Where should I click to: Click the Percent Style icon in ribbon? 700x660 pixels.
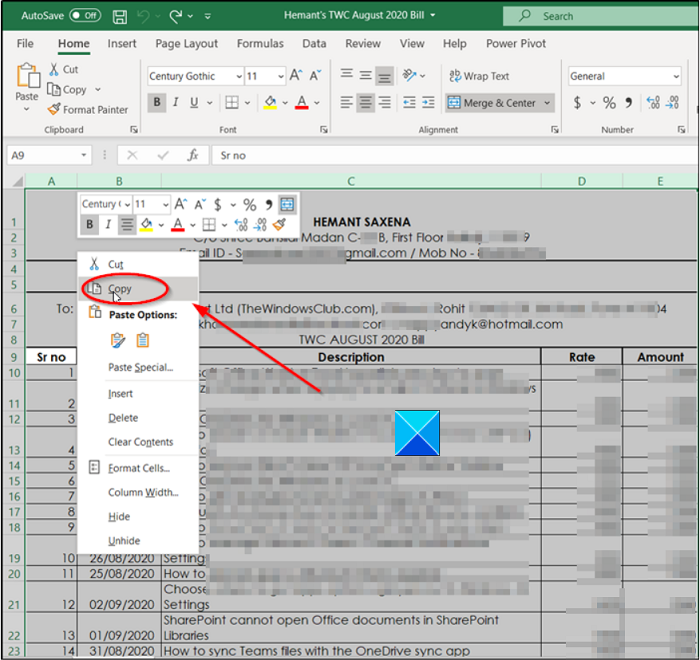609,103
